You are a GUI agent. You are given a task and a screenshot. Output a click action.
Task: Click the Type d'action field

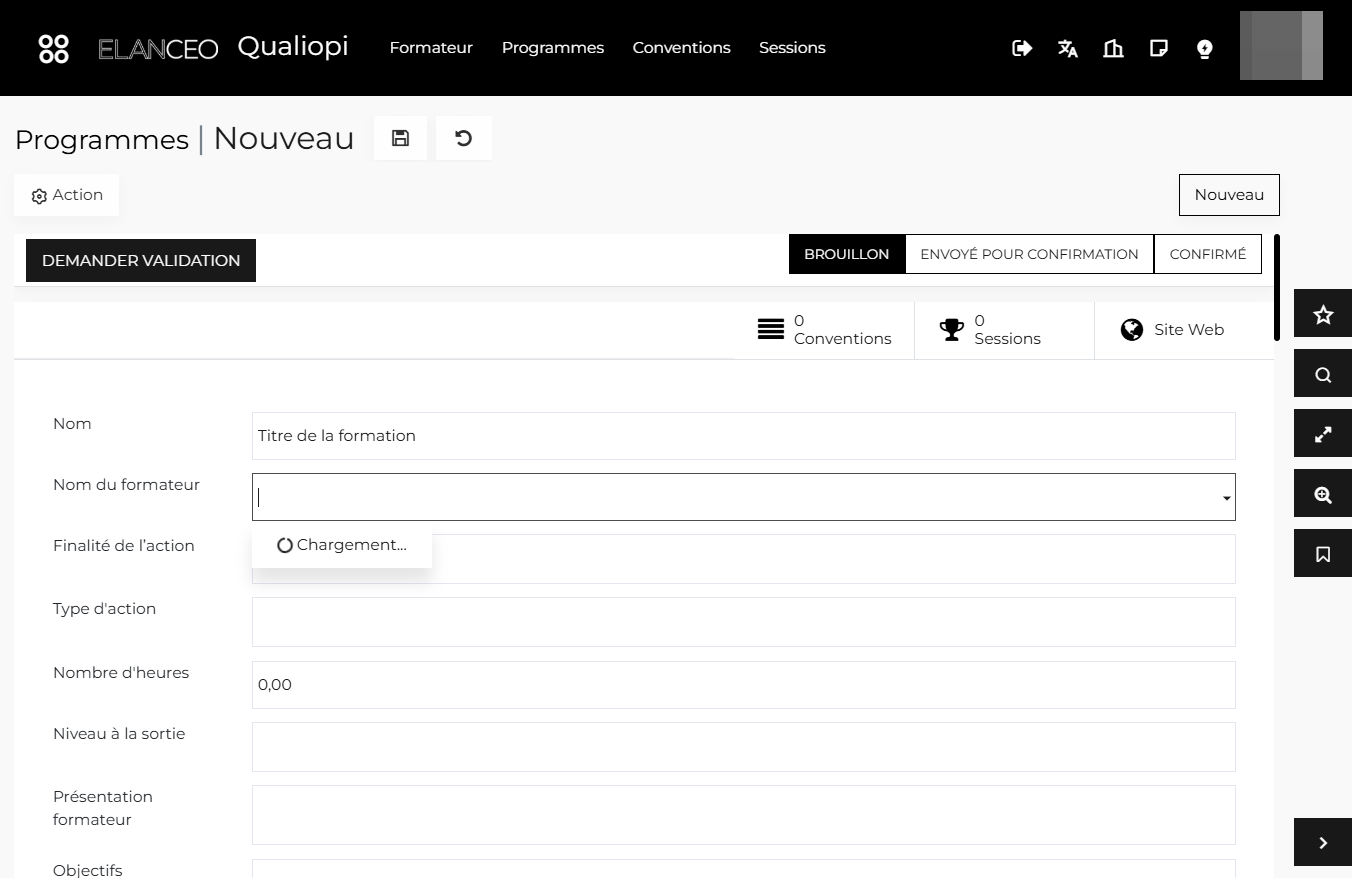point(744,622)
